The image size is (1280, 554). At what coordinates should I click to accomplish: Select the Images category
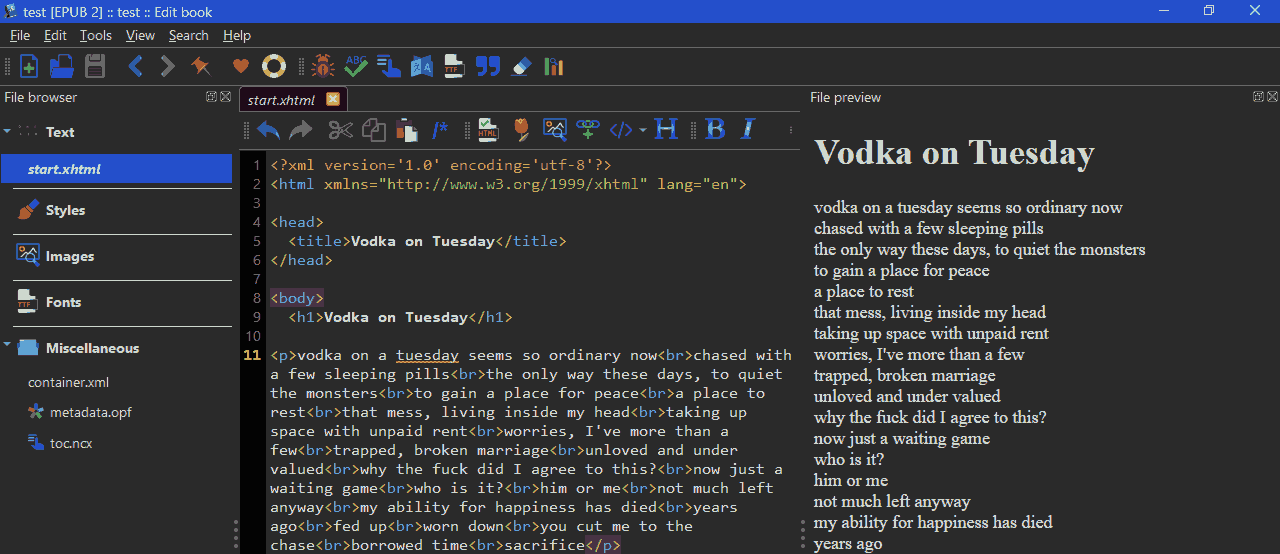(x=70, y=256)
